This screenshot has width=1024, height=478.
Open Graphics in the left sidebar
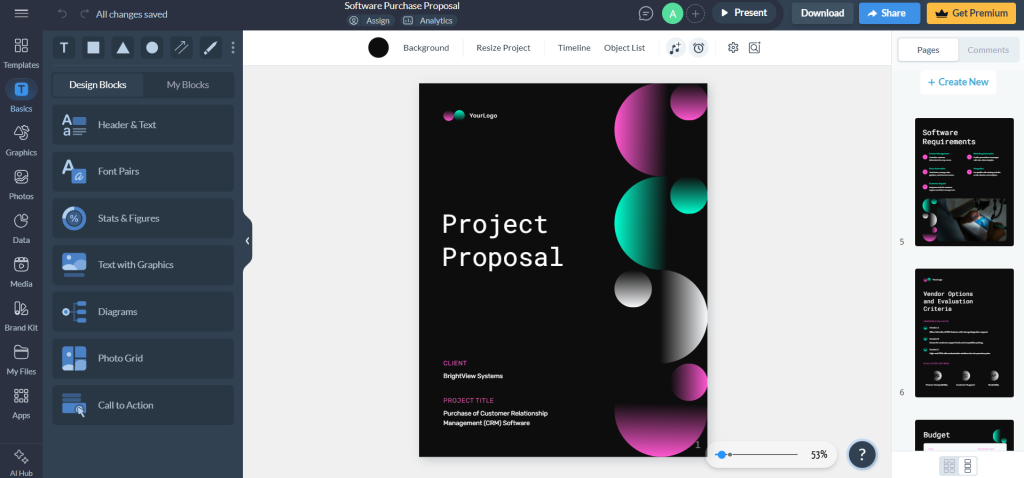coord(22,140)
